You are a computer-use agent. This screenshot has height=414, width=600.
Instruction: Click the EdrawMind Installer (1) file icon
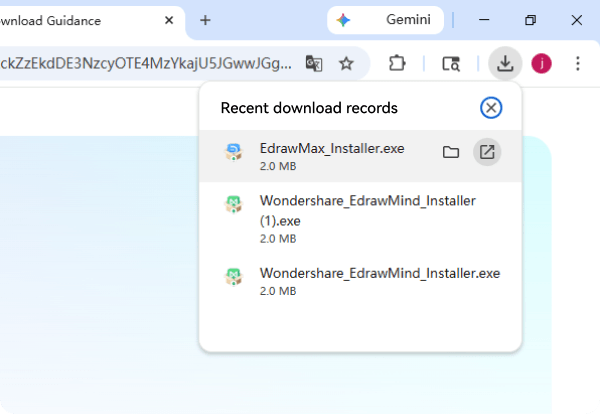click(x=233, y=204)
